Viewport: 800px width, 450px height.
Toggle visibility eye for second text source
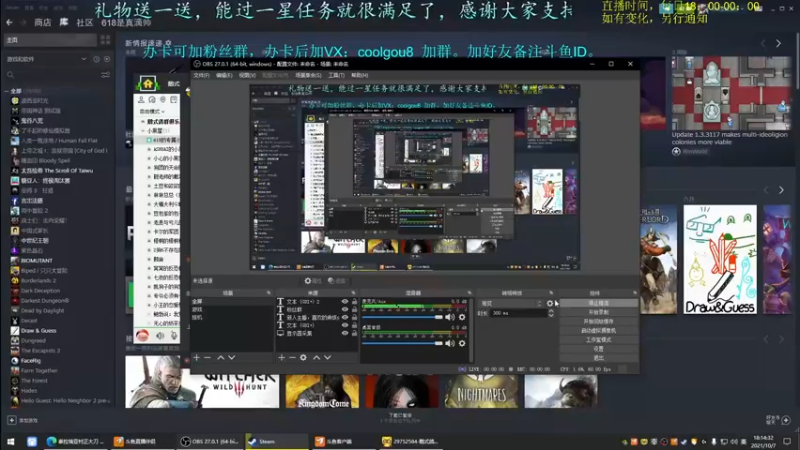pos(345,310)
